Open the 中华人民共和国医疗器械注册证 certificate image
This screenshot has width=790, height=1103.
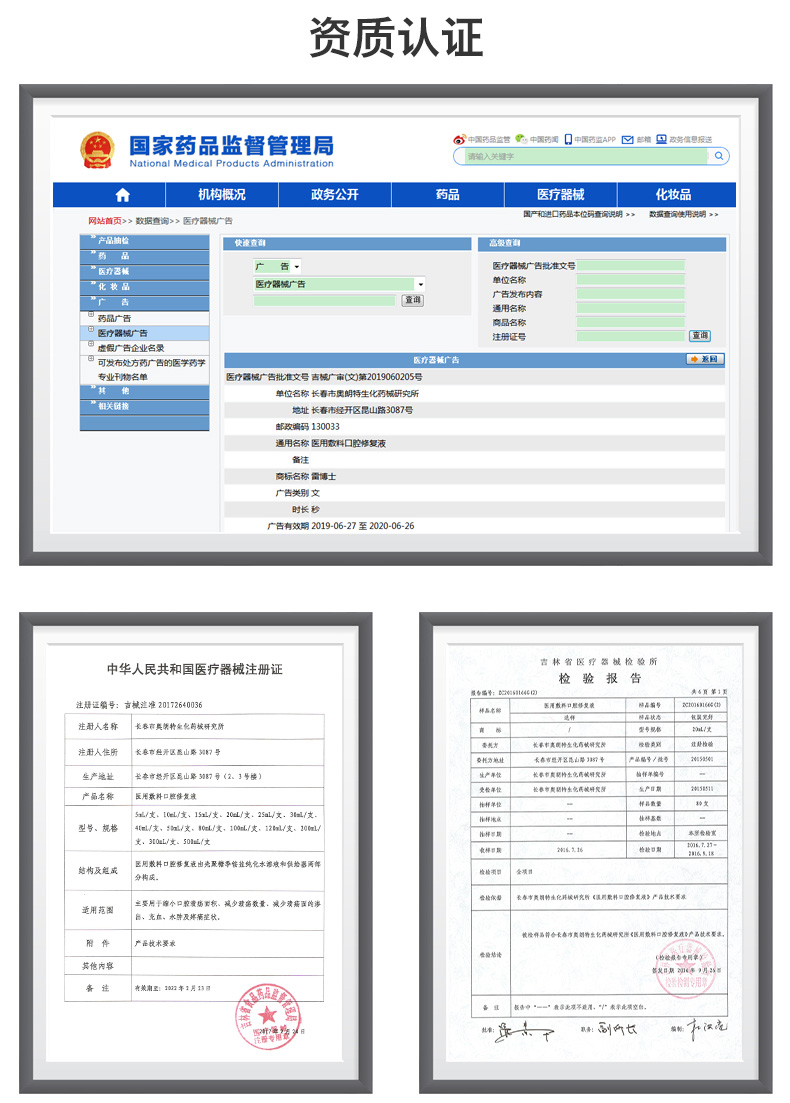pos(196,853)
